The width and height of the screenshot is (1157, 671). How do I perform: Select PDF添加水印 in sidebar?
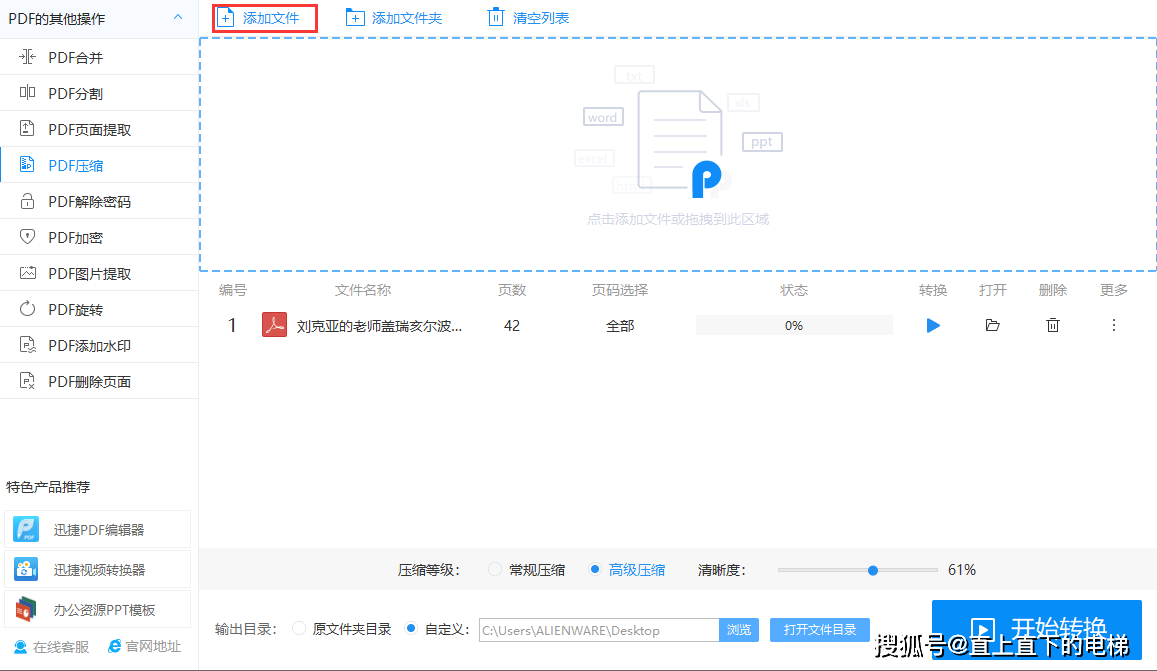click(89, 346)
